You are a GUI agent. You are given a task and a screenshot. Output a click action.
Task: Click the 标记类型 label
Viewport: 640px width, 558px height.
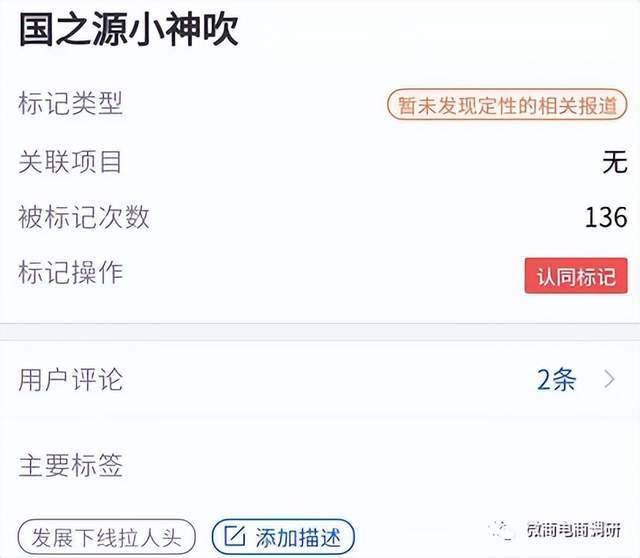coord(71,103)
